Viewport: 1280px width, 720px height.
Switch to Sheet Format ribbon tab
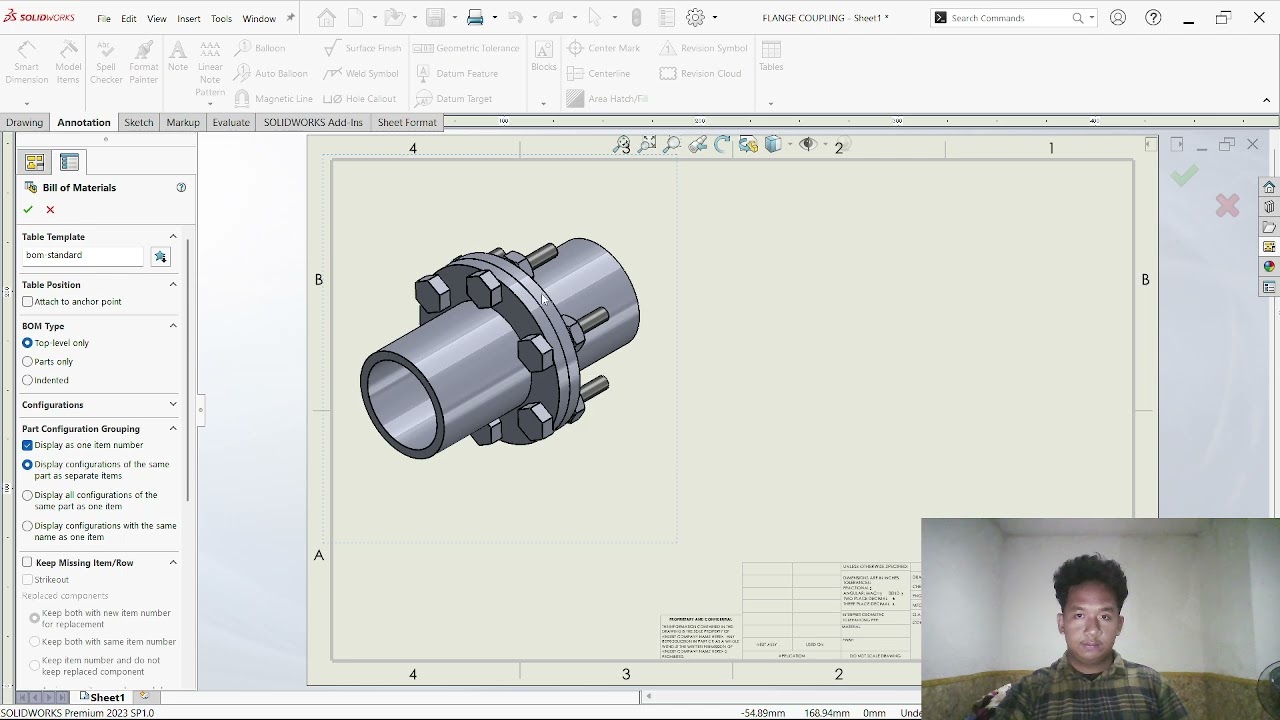click(x=407, y=122)
